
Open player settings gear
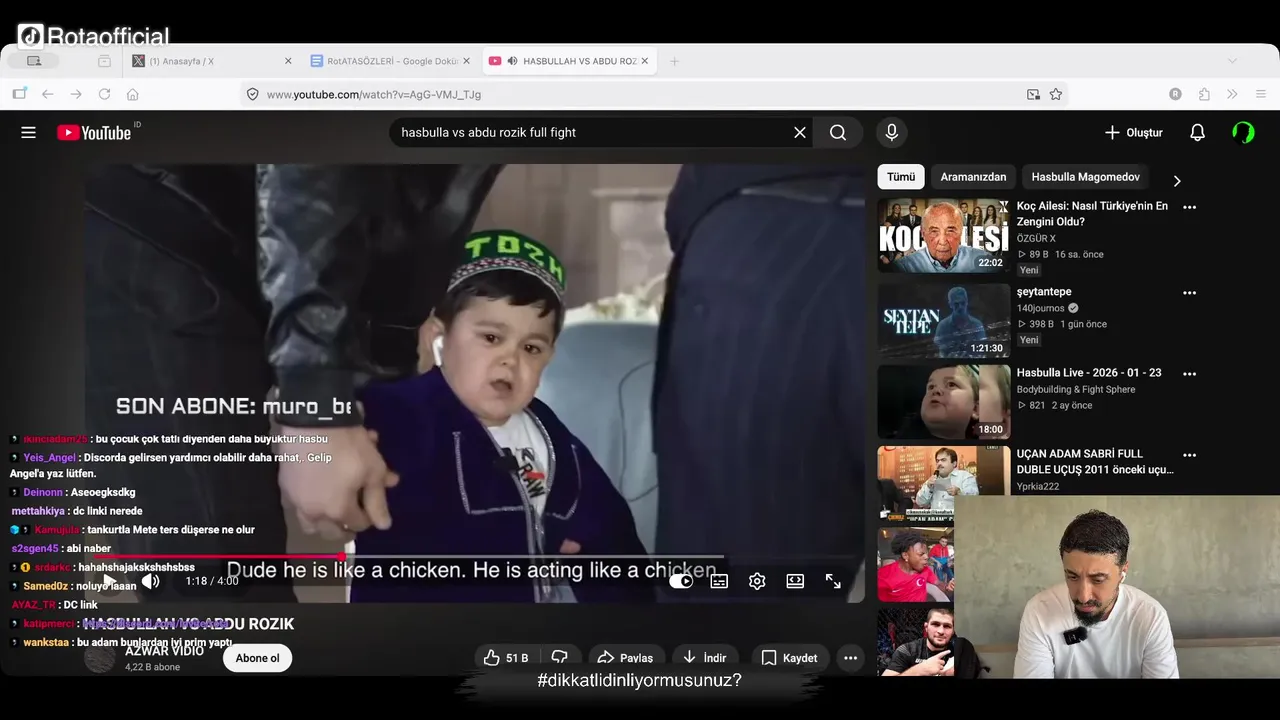pyautogui.click(x=757, y=581)
